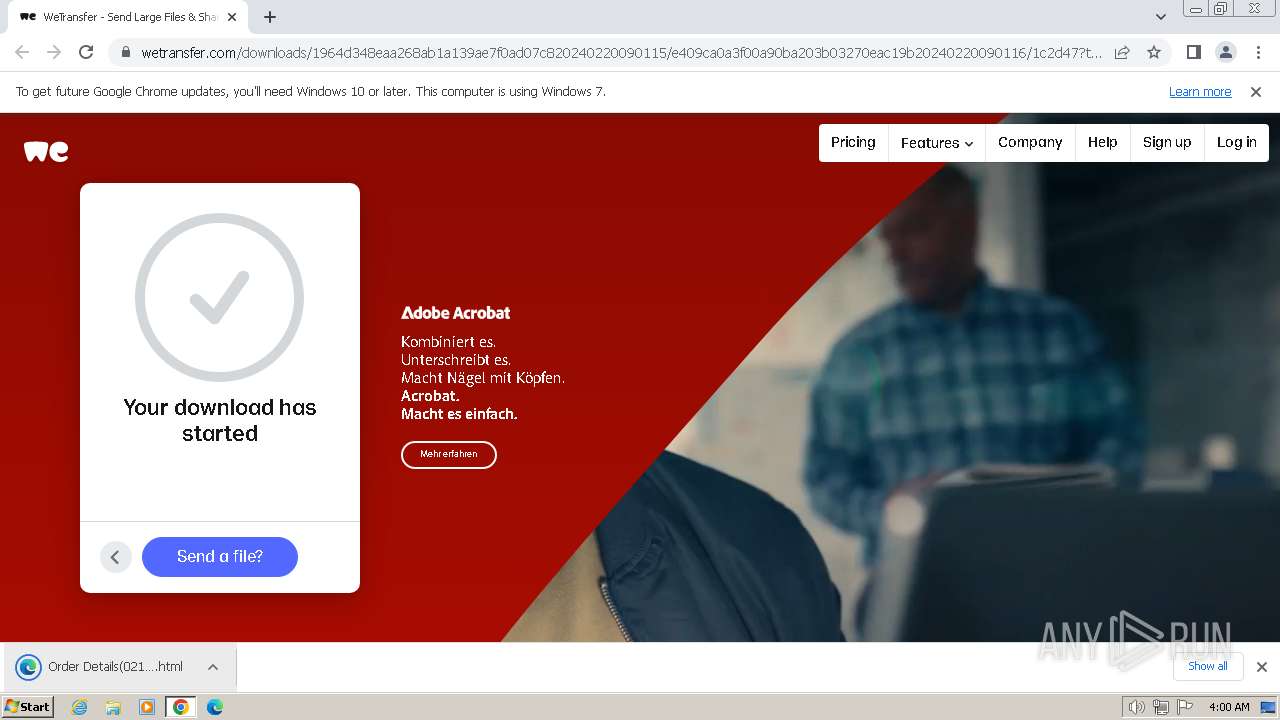1280x720 pixels.
Task: Dismiss the Chrome update notice
Action: [x=1256, y=91]
